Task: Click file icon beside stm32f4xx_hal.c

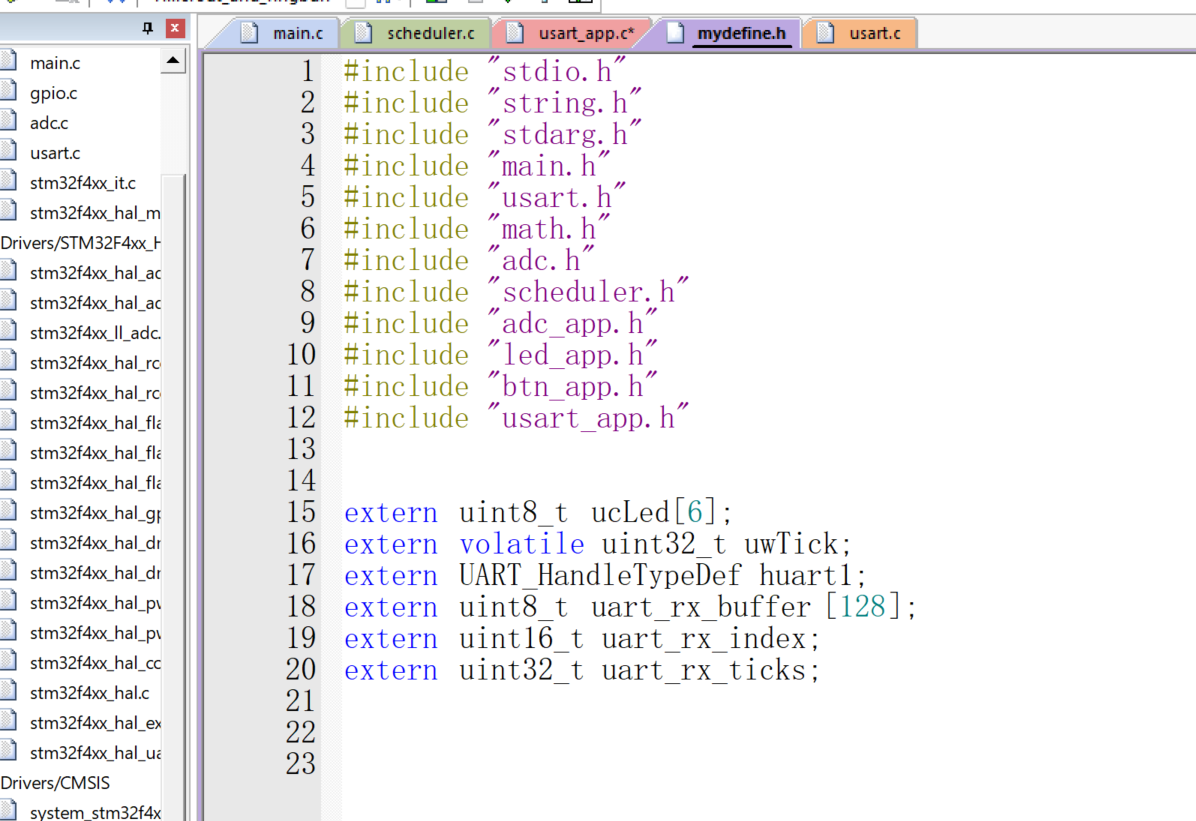Action: (8, 691)
